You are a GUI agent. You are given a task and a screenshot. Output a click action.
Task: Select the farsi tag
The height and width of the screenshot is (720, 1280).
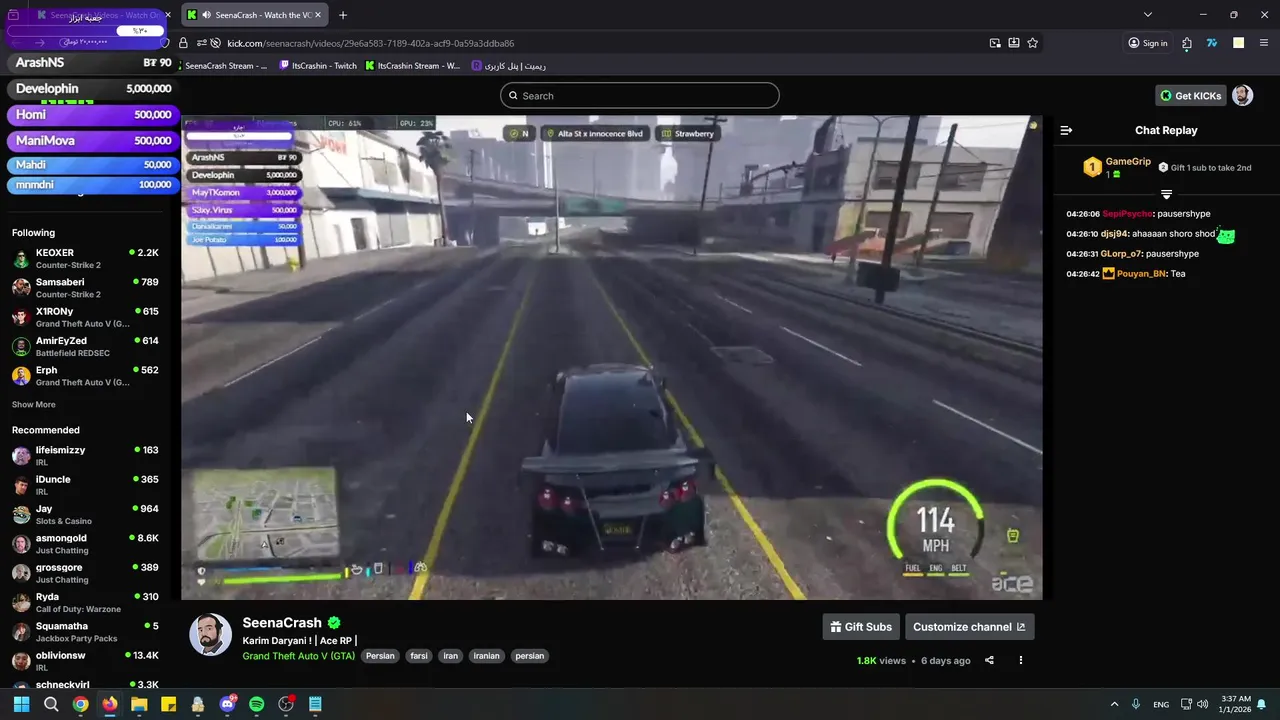419,656
